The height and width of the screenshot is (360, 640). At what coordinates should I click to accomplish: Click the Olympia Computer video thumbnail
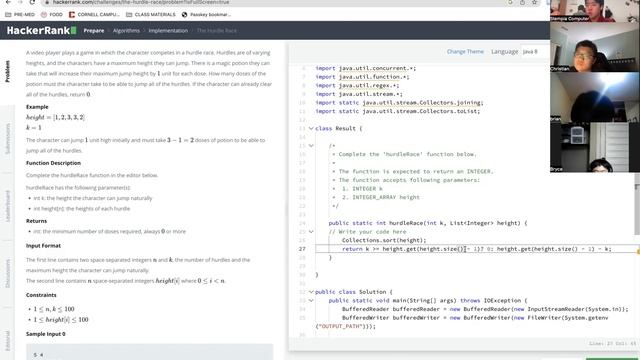tap(595, 11)
